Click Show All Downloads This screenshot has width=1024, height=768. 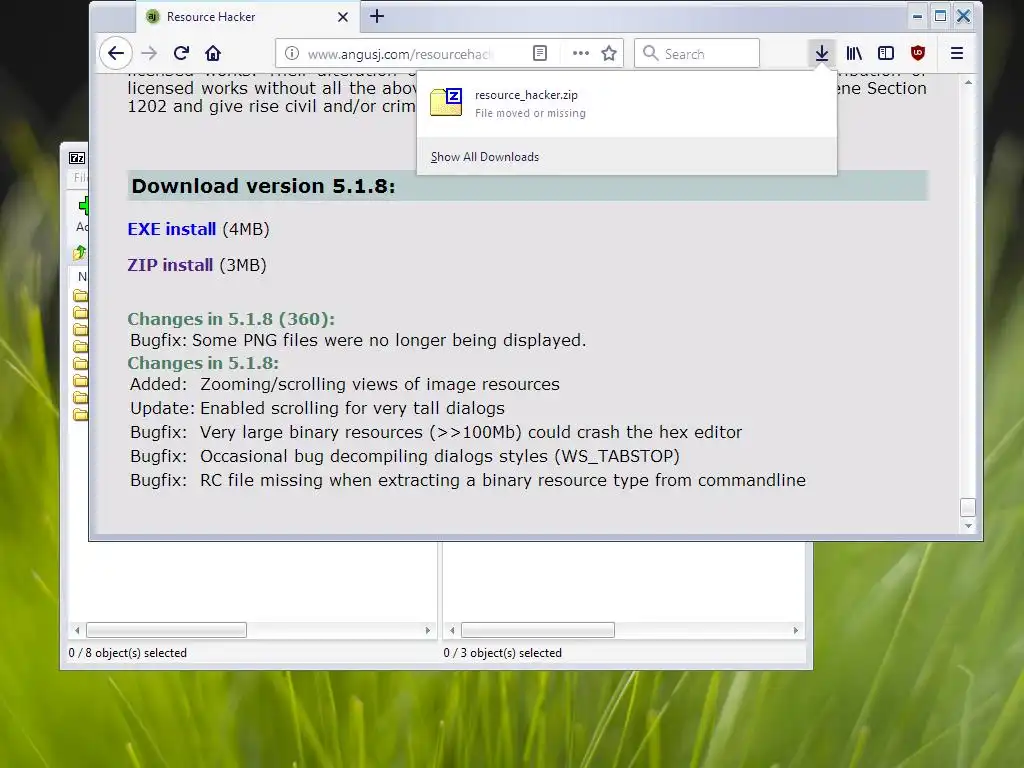pos(485,157)
